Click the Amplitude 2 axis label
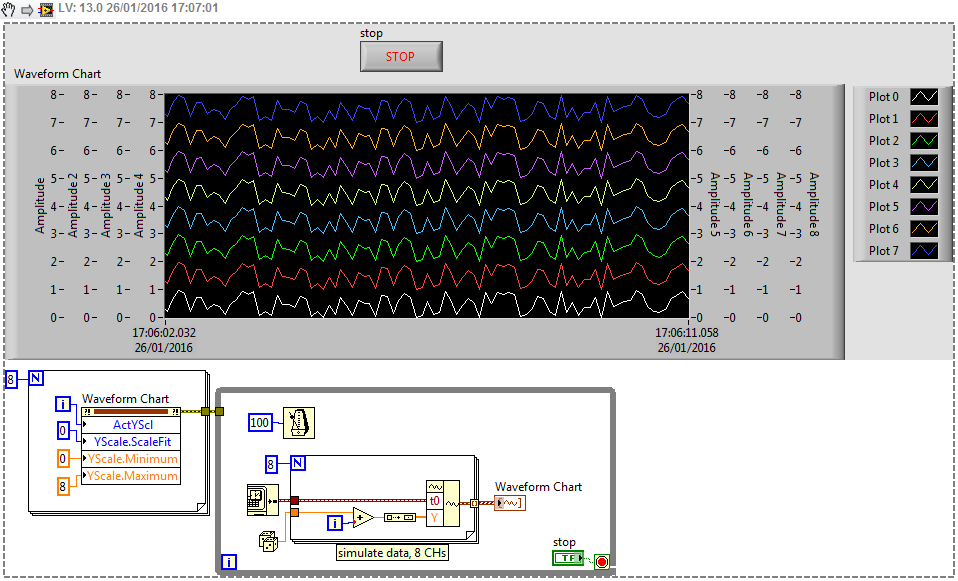 (x=73, y=205)
